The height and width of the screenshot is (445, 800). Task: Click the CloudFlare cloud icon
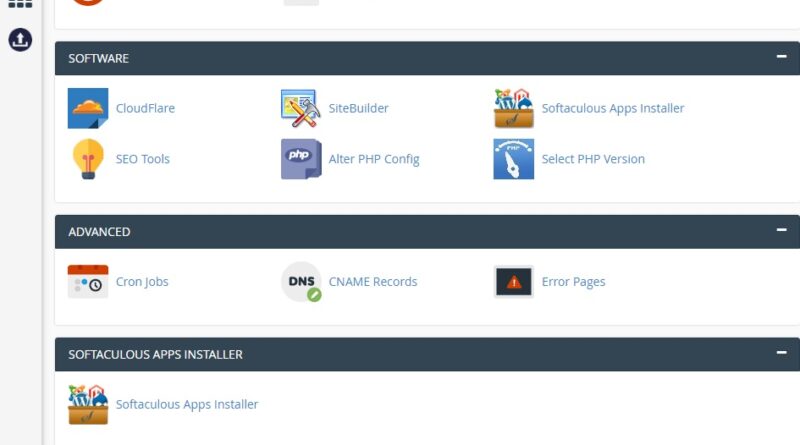[x=88, y=108]
